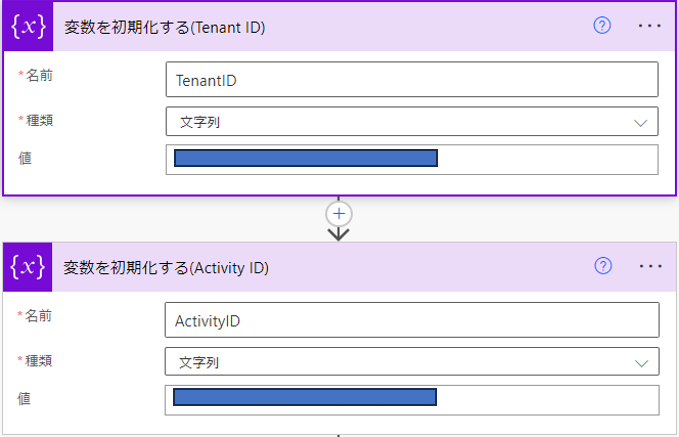Click the 値 field in Tenant ID action
The width and height of the screenshot is (679, 437).
coord(412,159)
